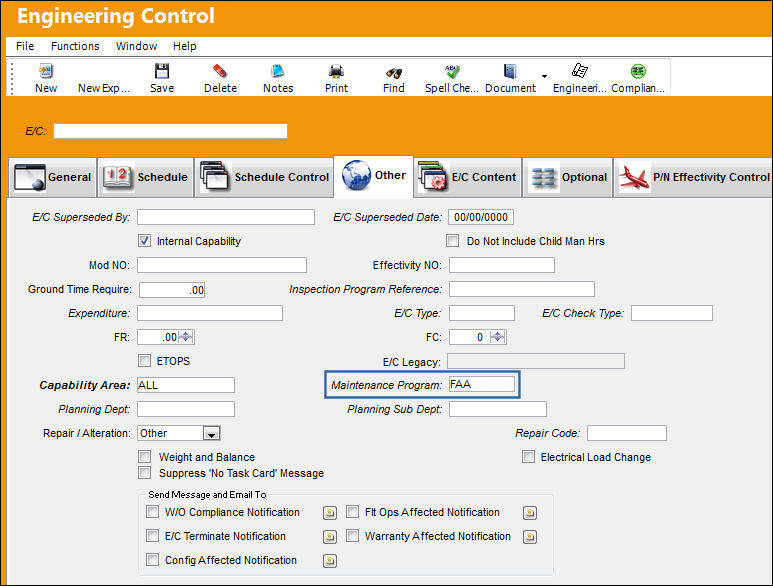This screenshot has height=586, width=773.
Task: Click the Planning Sub Dept field
Action: pyautogui.click(x=498, y=409)
